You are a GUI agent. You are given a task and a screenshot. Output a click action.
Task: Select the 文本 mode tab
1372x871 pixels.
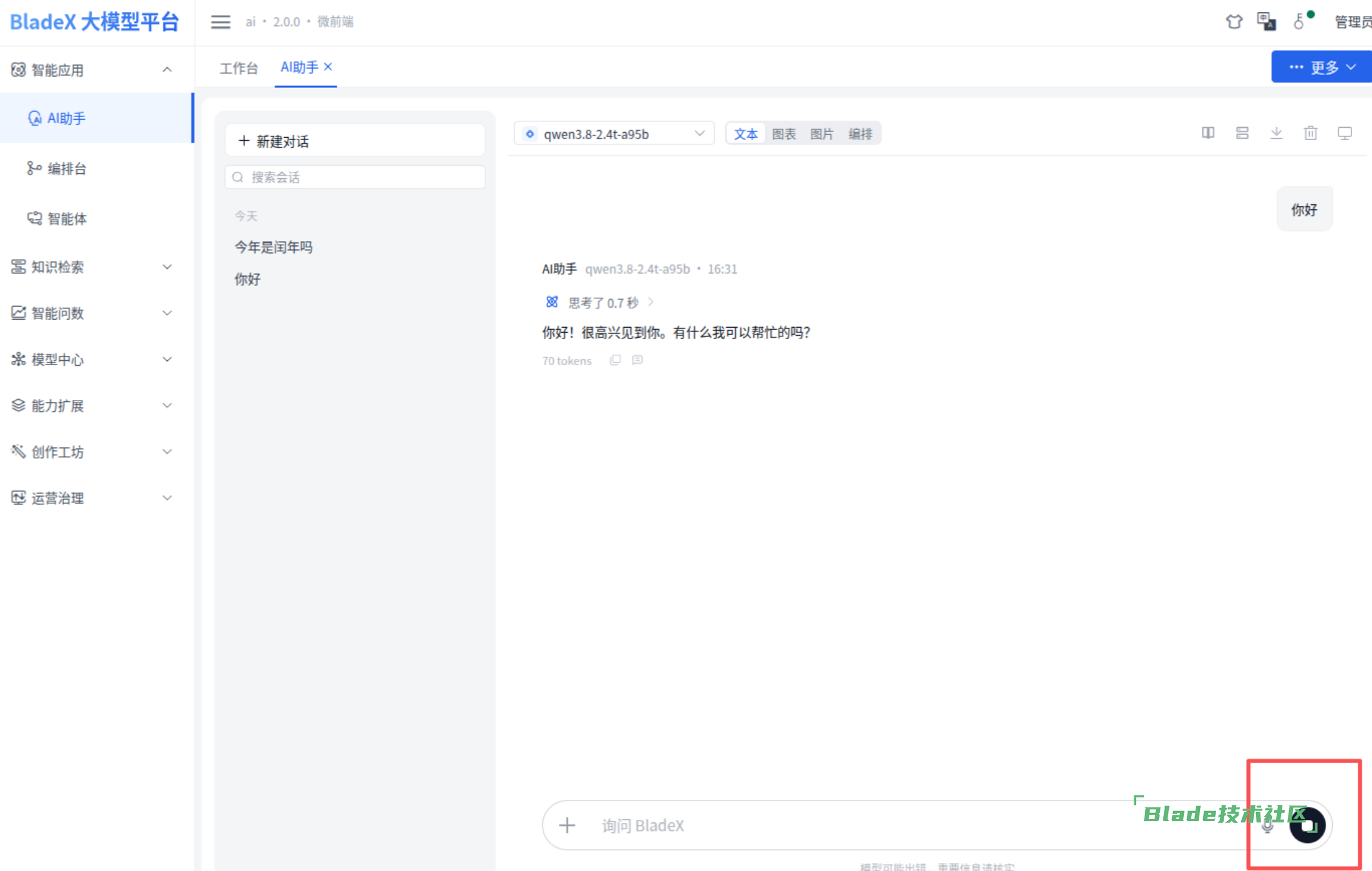[x=746, y=133]
